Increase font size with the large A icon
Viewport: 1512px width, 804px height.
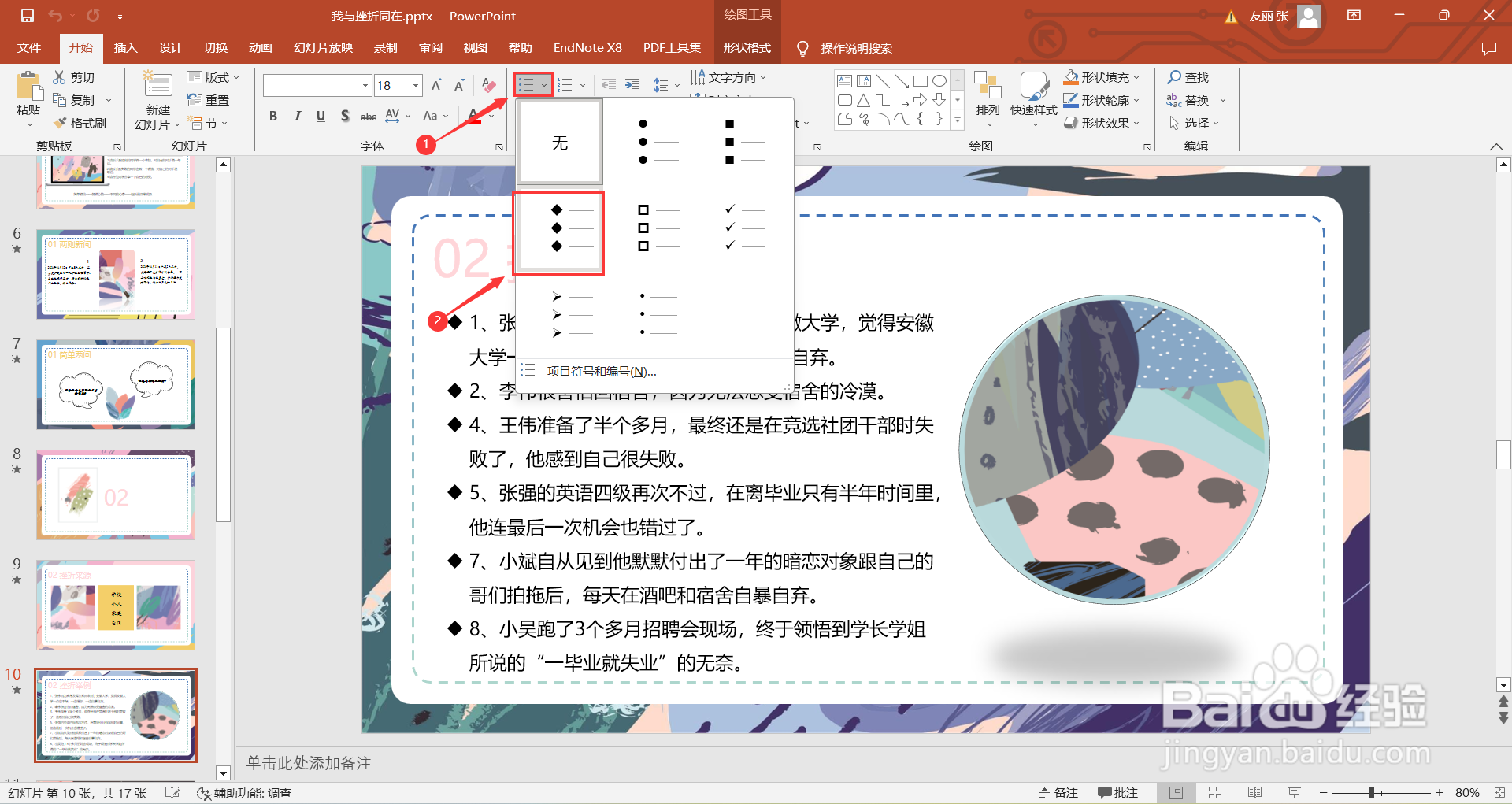click(436, 85)
